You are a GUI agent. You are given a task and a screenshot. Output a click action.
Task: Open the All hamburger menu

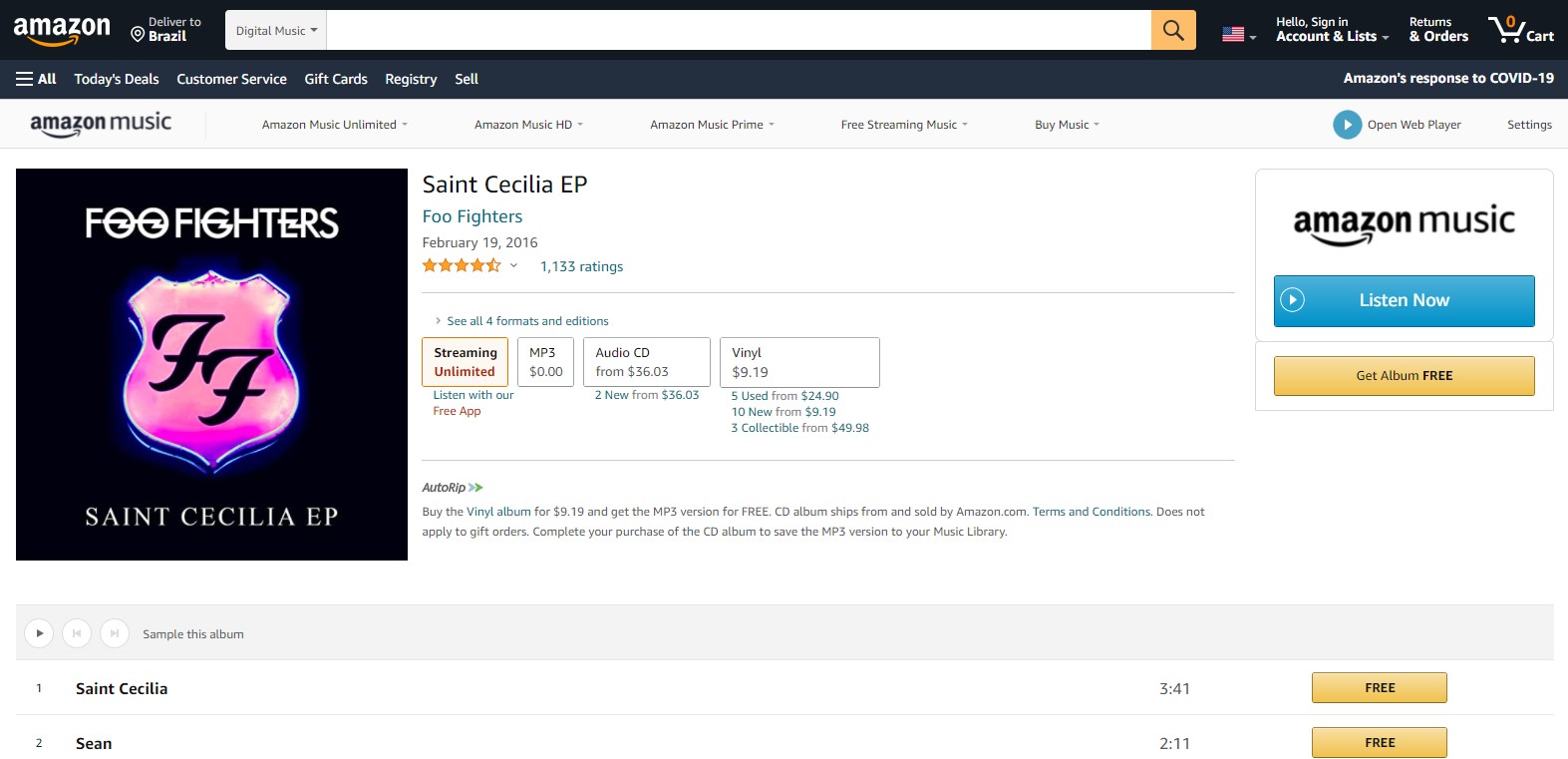(36, 79)
